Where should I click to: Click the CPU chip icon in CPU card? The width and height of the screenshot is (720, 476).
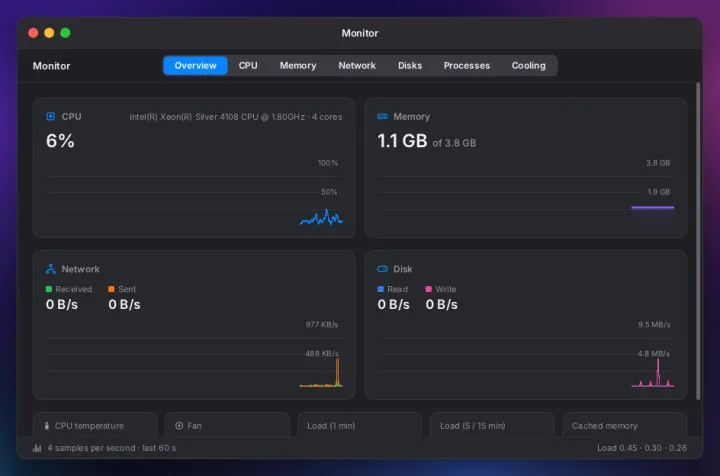(51, 117)
